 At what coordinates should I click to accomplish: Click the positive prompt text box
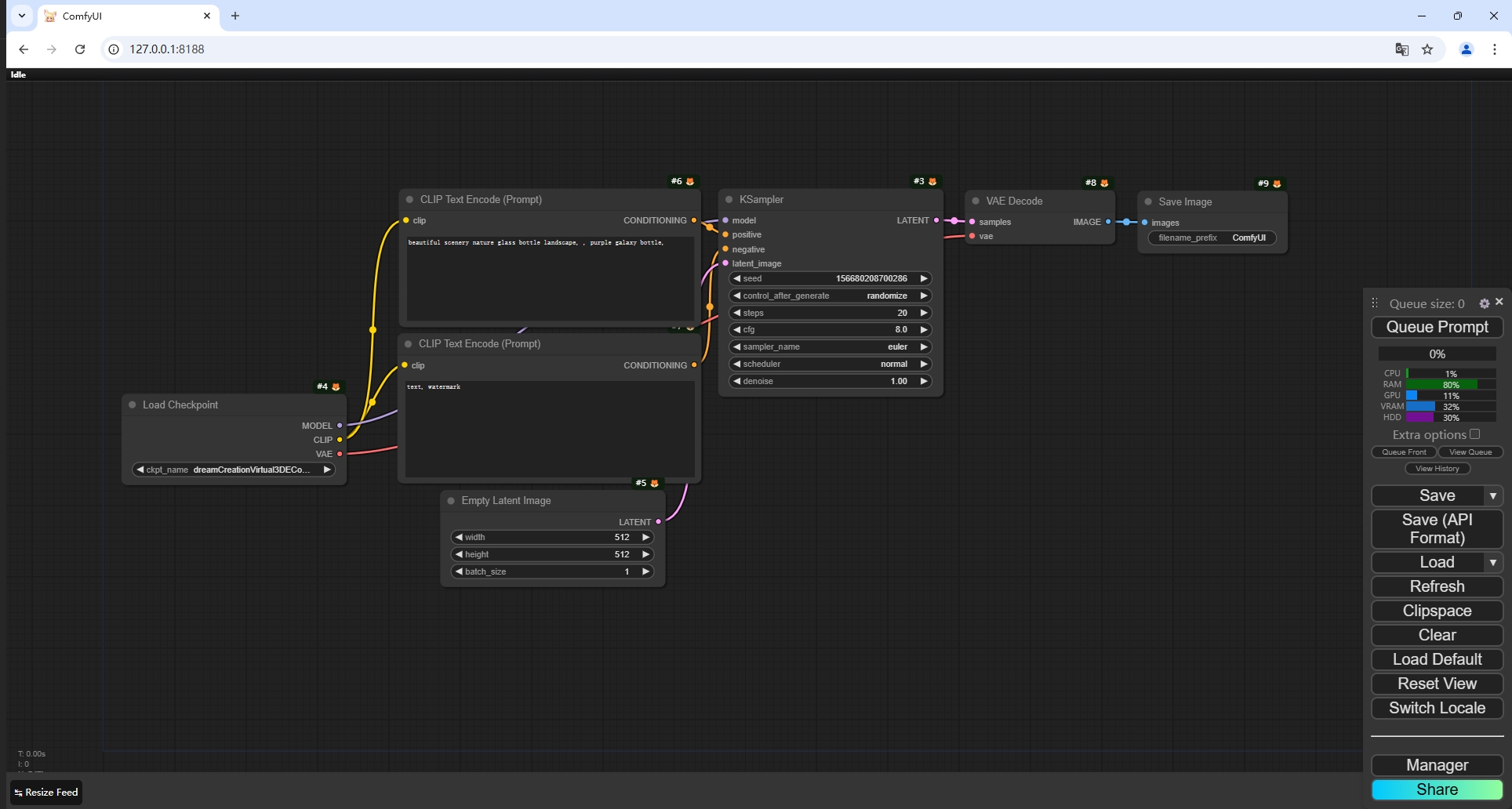coord(549,278)
